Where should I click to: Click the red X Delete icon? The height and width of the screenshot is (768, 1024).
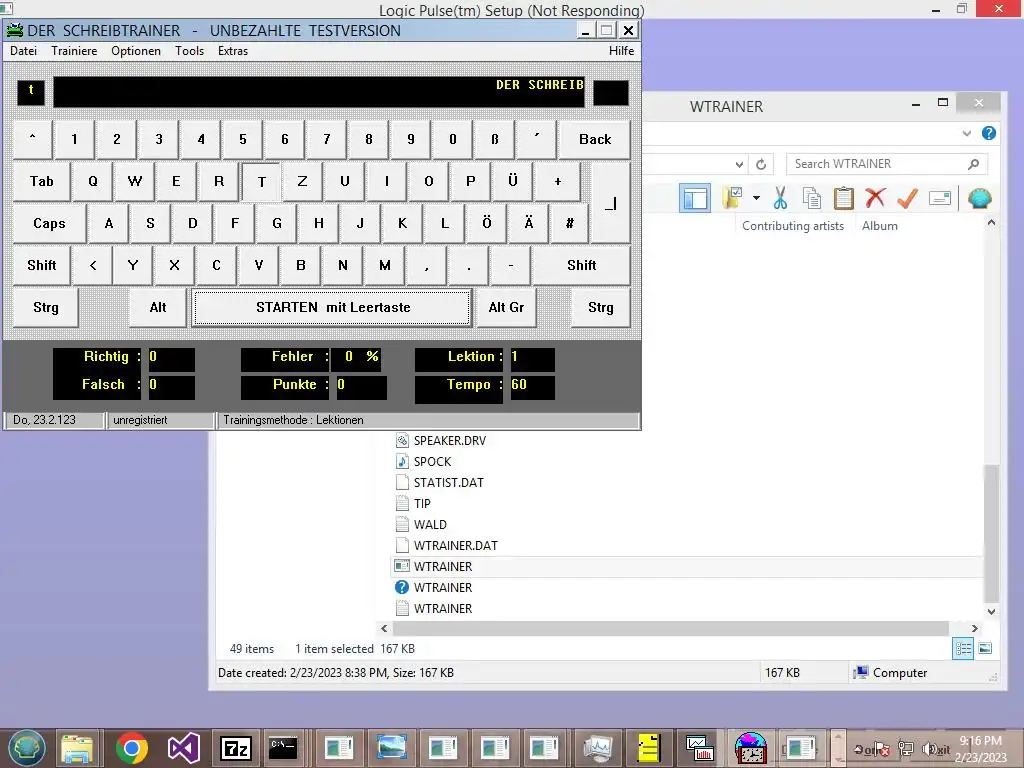tap(875, 198)
